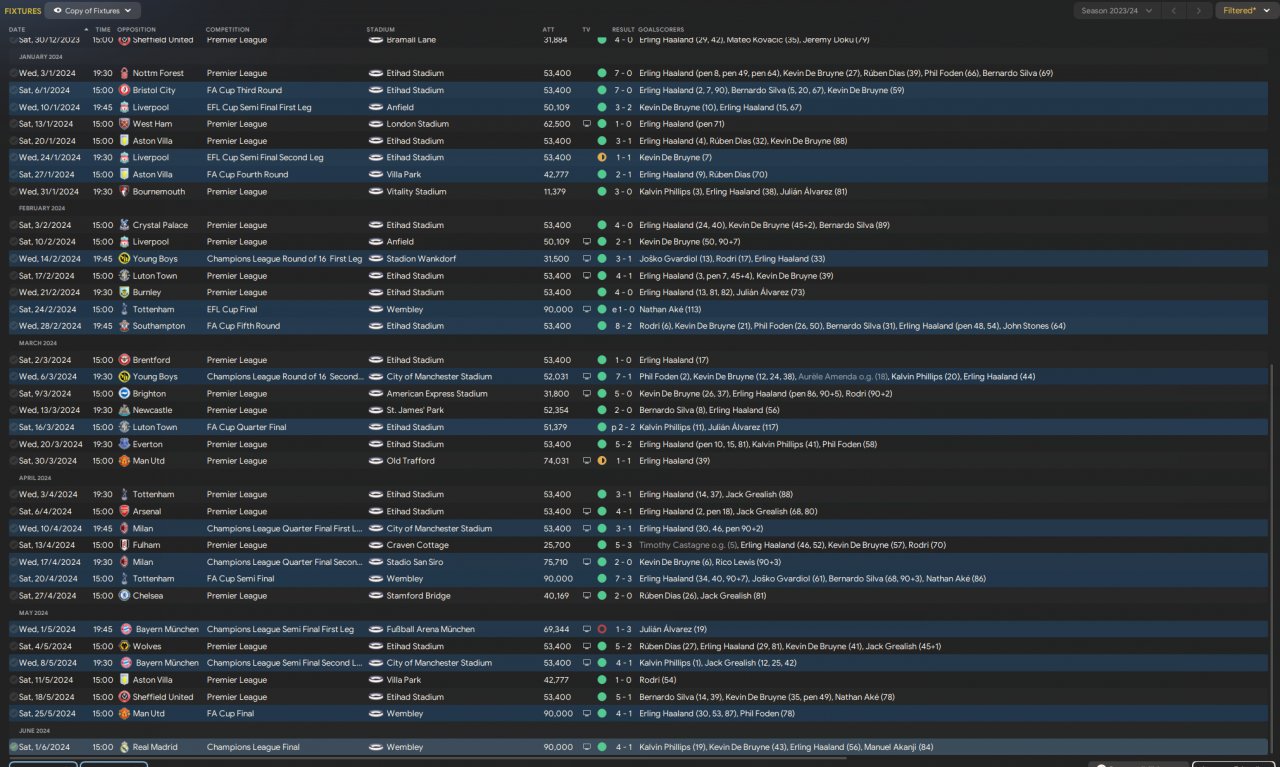Toggle the row checkmark for Sat, 1/6/2024
The height and width of the screenshot is (767, 1280).
pos(14,747)
